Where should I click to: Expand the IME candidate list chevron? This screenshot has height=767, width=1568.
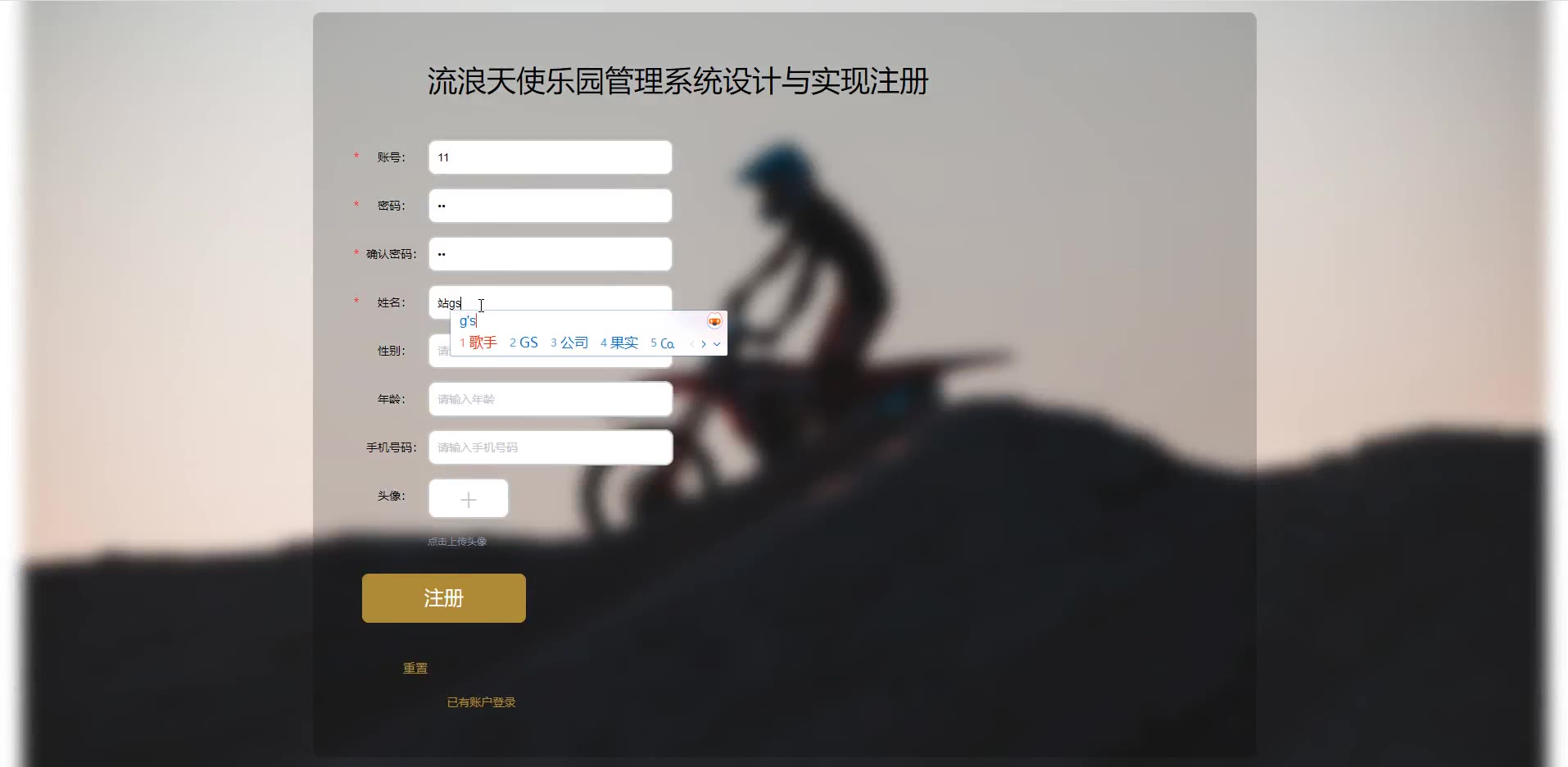point(717,344)
